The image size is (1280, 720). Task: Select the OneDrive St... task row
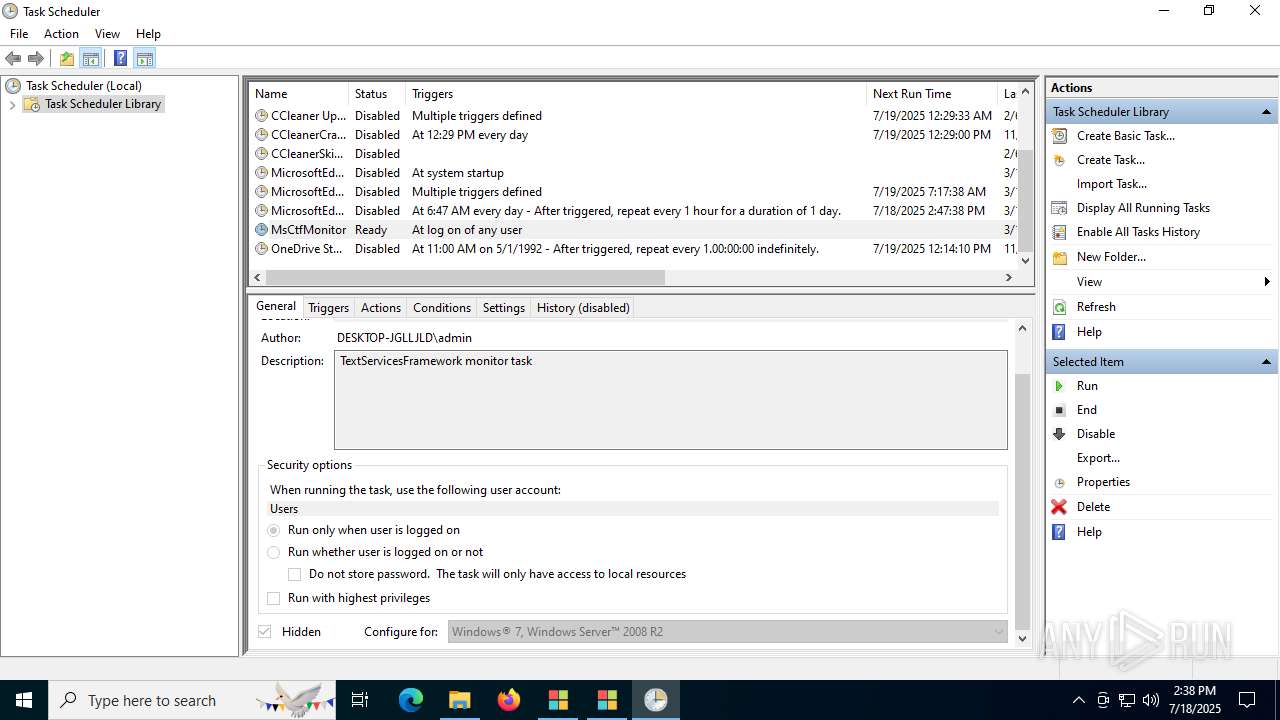tap(632, 249)
